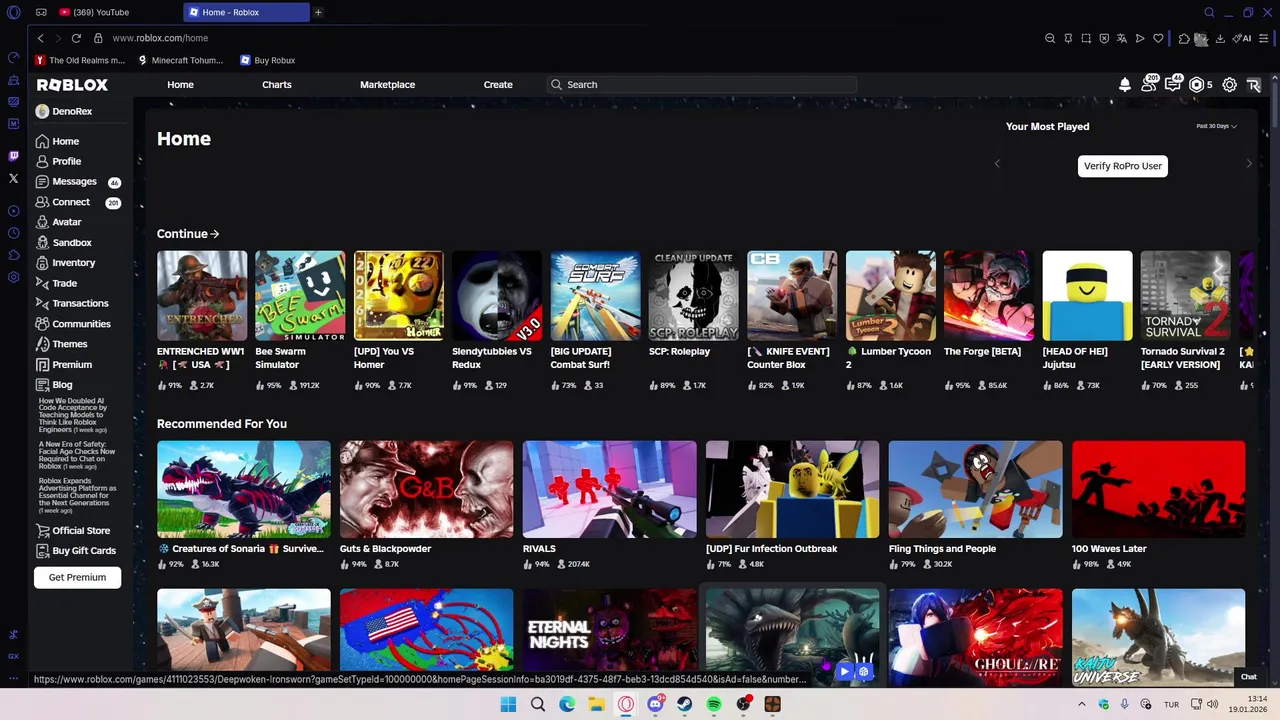The image size is (1280, 720).
Task: Open the tab search magnifier in title bar
Action: click(x=1209, y=12)
